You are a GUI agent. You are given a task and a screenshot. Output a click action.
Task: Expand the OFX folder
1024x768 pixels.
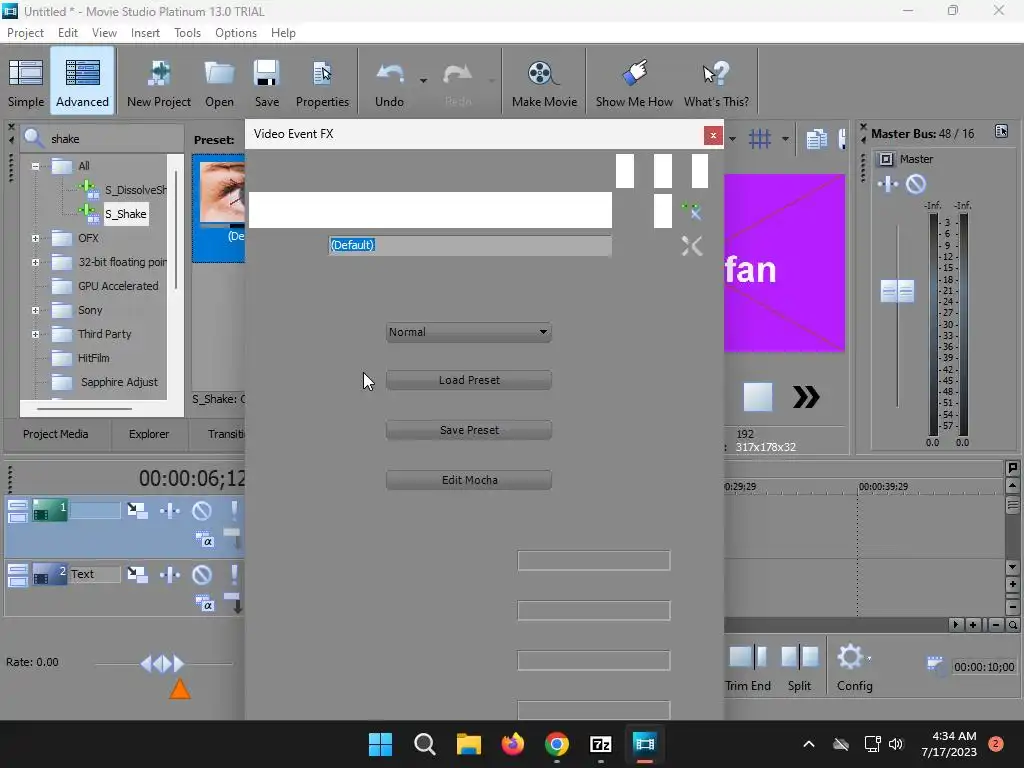click(35, 238)
